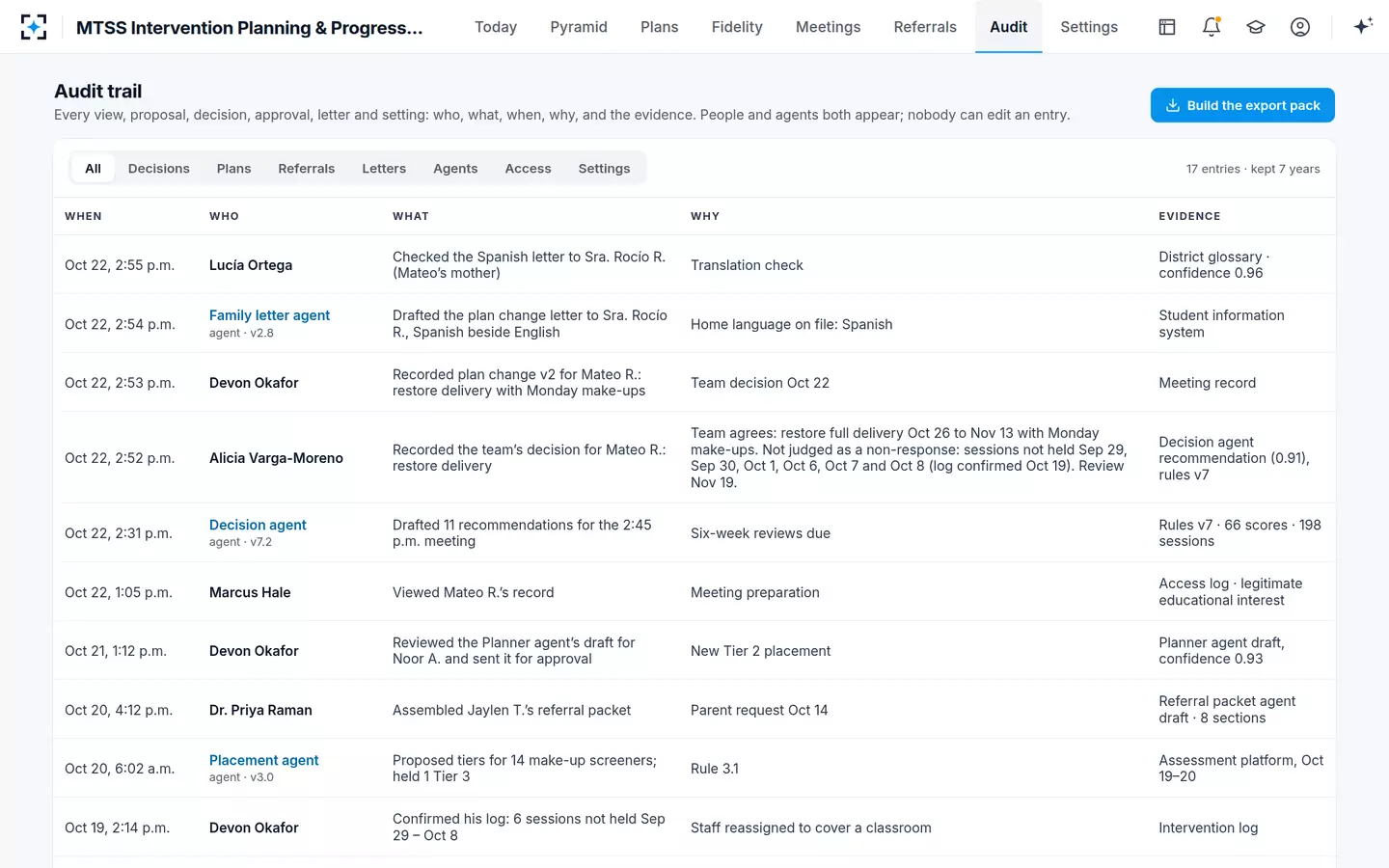Click the name Alicia Varga-Moreno

pyautogui.click(x=276, y=458)
